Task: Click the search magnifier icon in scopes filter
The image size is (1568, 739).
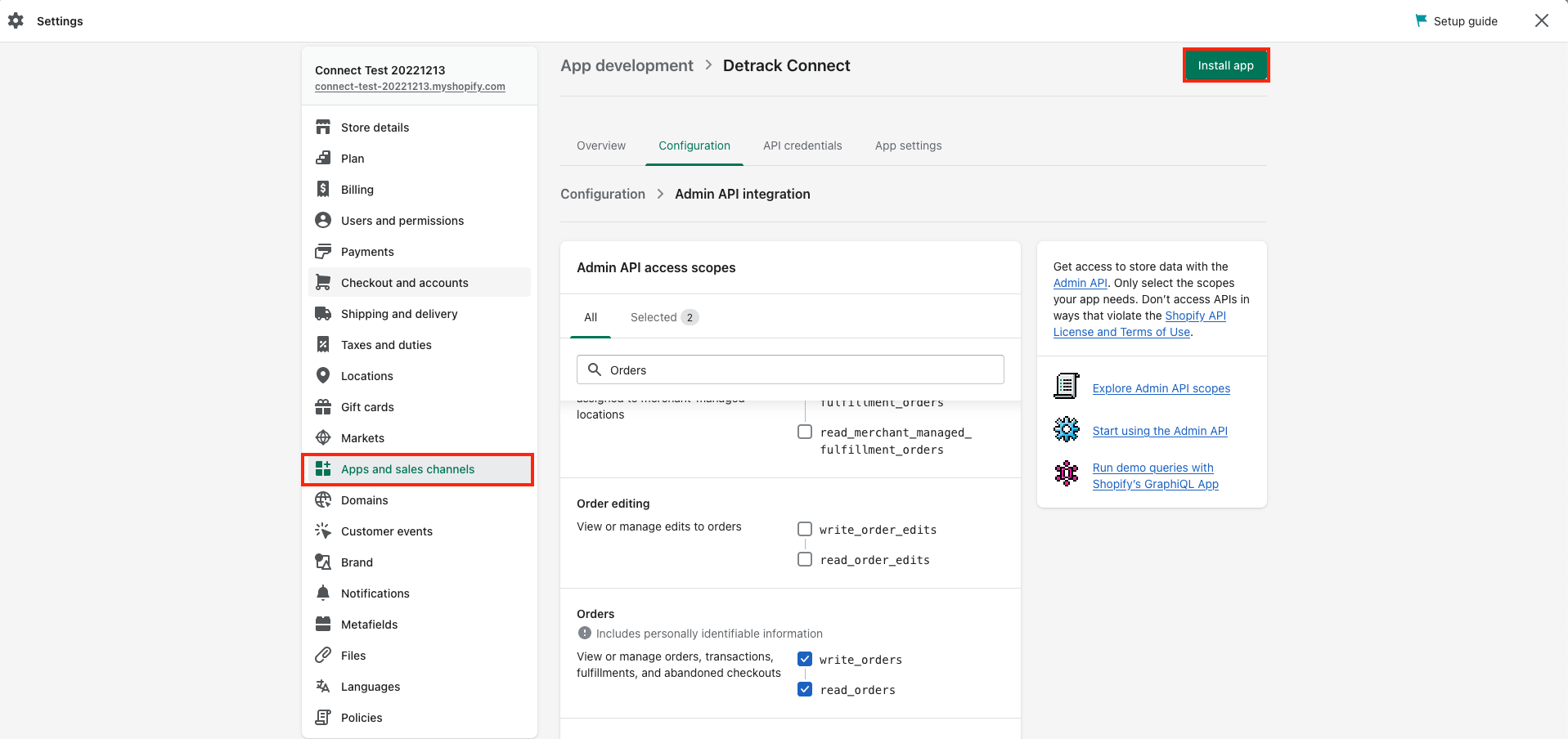Action: [x=595, y=369]
